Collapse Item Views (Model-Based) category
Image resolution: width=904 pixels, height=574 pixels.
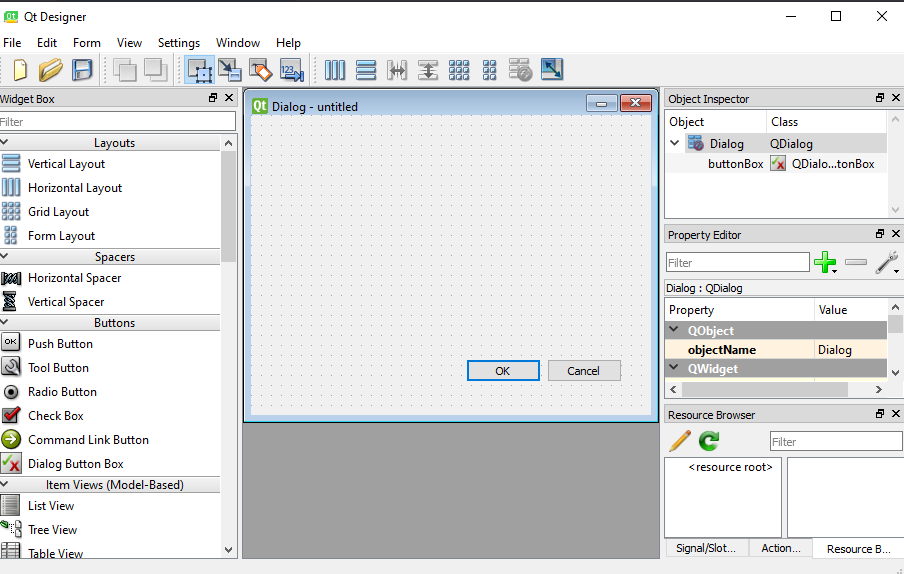(x=4, y=484)
